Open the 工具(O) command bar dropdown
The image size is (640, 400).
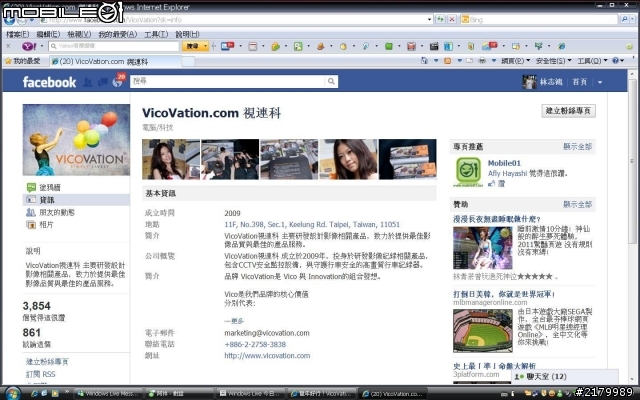[592, 61]
